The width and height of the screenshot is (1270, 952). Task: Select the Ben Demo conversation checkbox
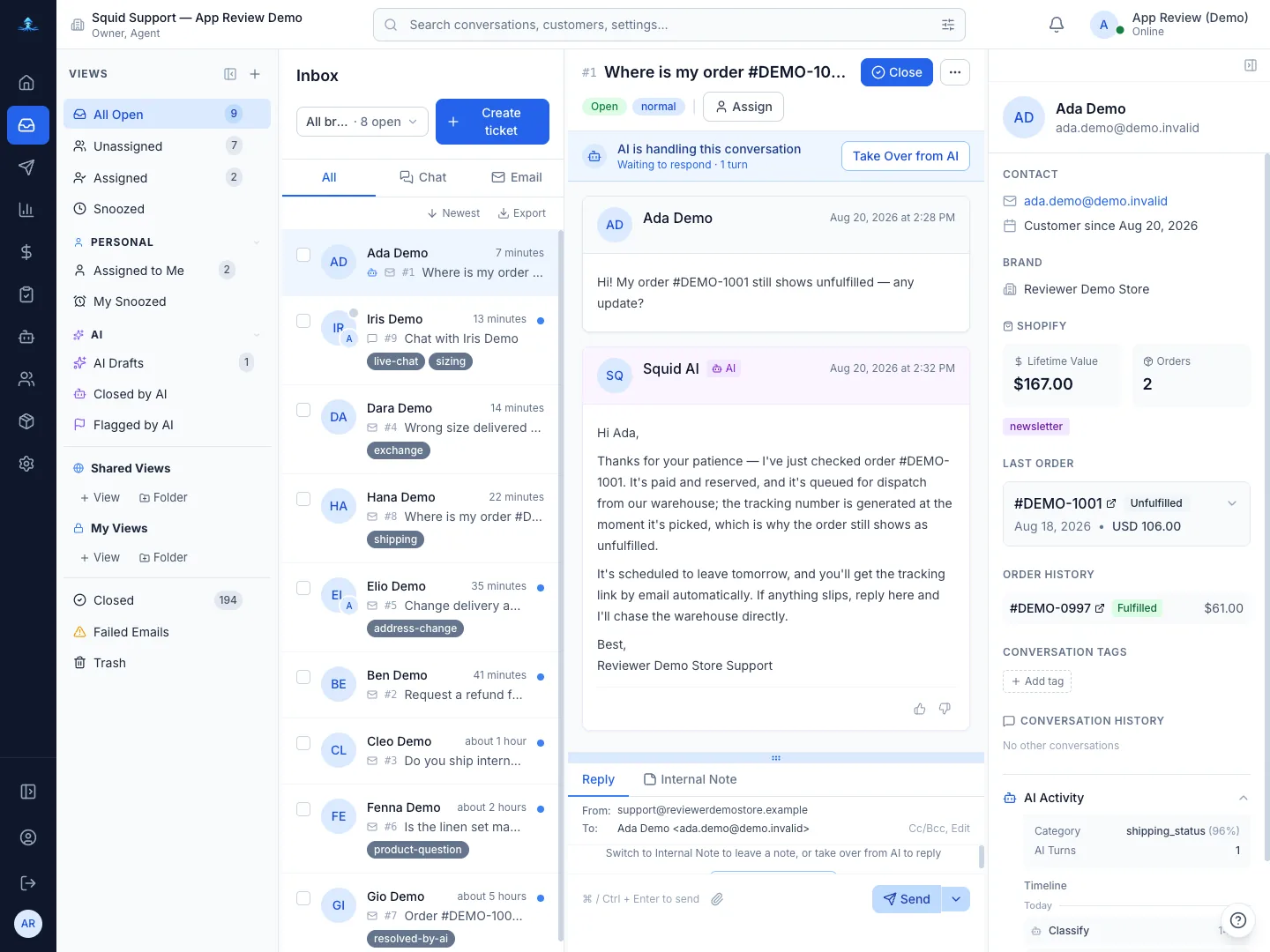(303, 677)
